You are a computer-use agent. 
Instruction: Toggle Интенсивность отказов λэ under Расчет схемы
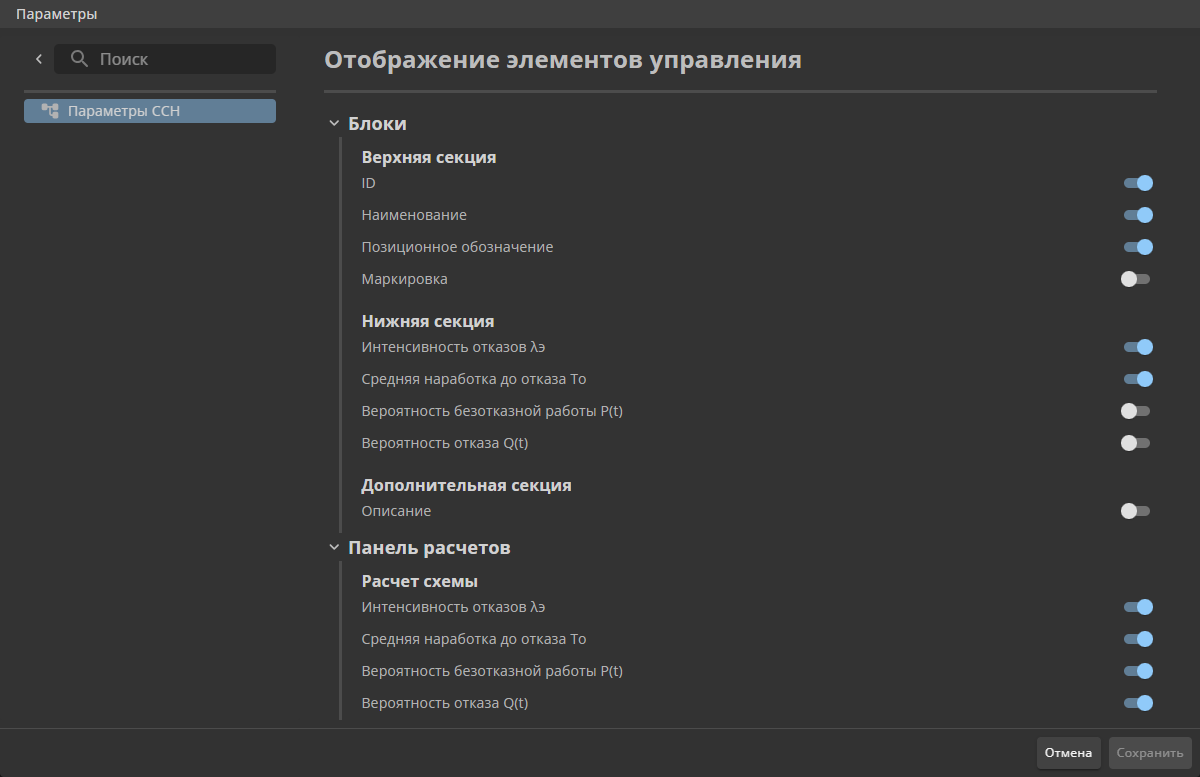[1138, 607]
